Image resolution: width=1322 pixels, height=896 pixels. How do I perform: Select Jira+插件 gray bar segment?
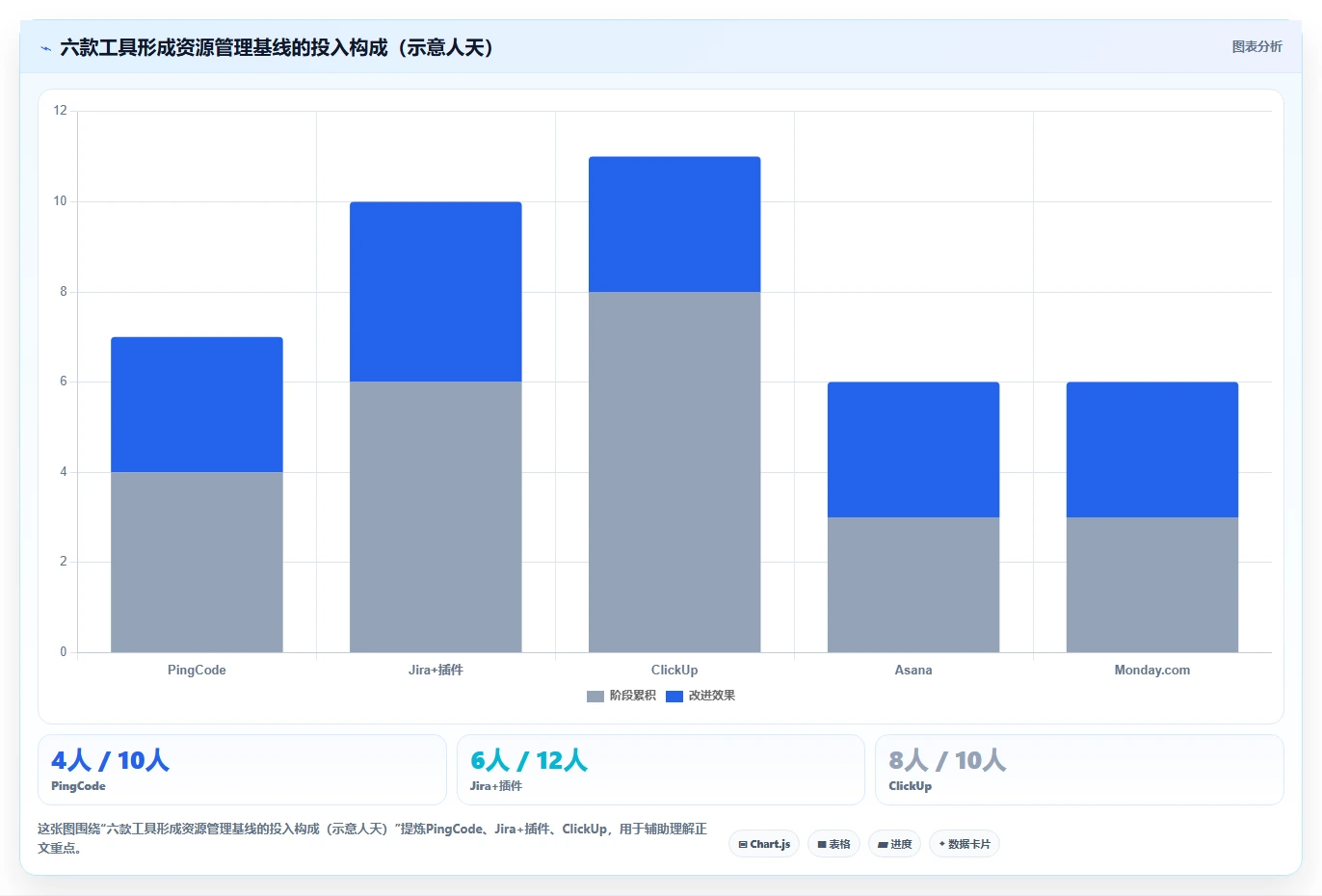click(x=436, y=516)
